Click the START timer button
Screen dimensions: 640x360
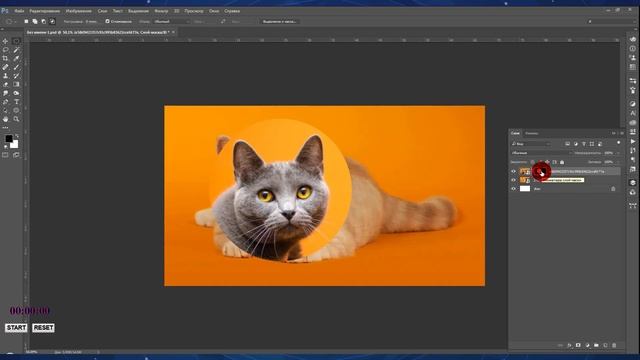pos(16,328)
